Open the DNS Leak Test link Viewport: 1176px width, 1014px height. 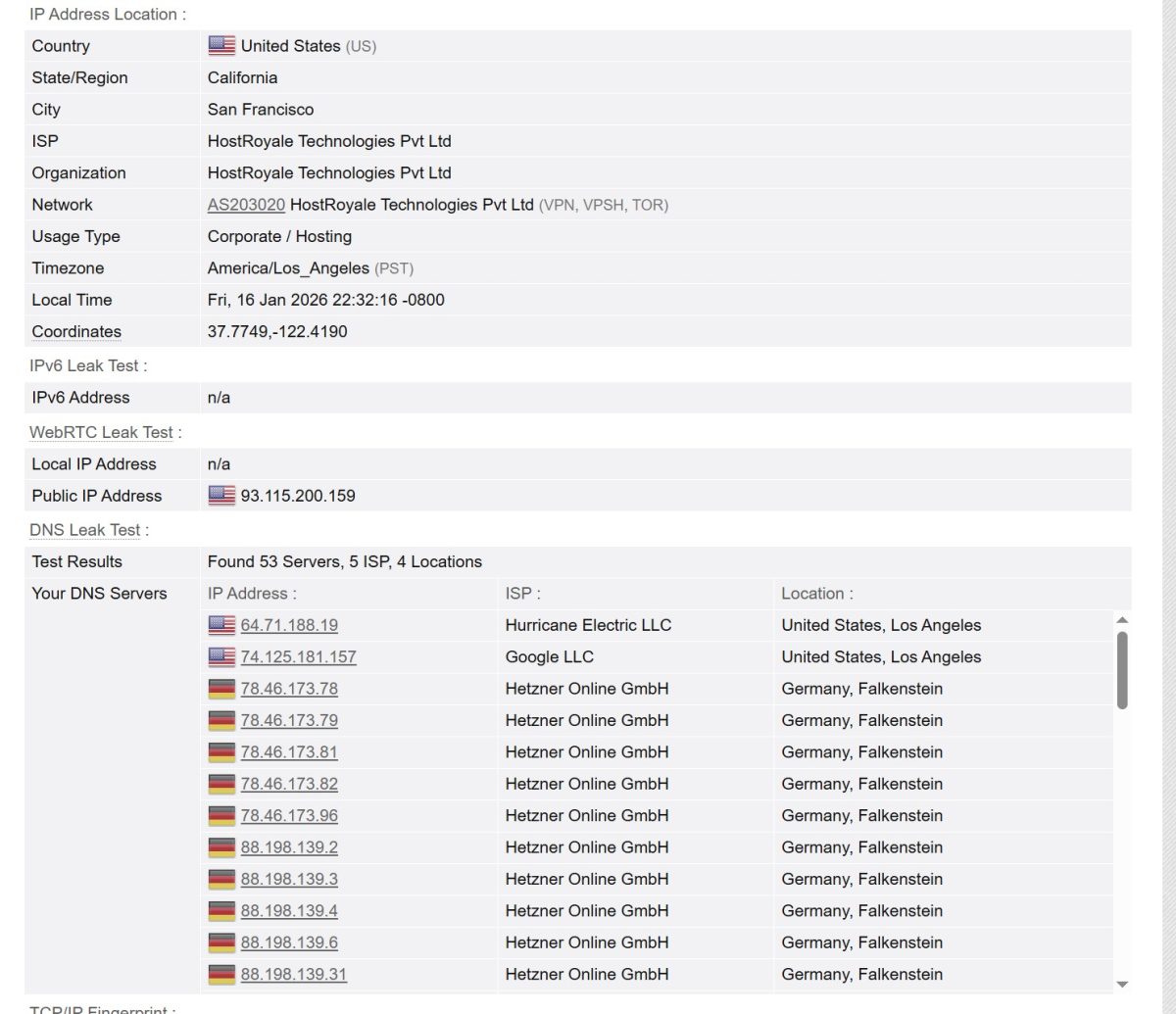pyautogui.click(x=85, y=530)
